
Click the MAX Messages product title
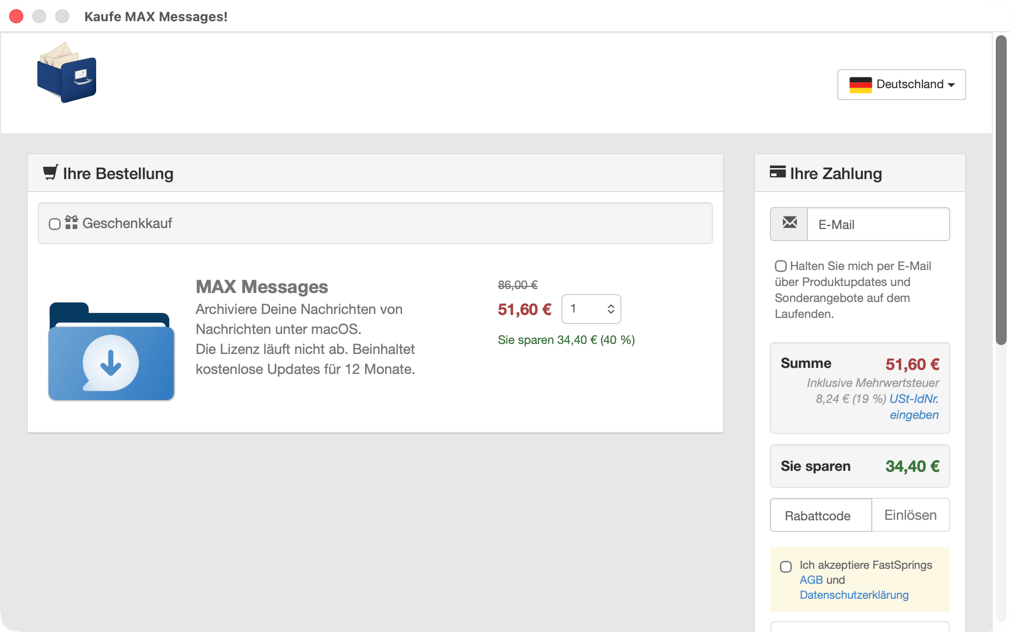262,287
